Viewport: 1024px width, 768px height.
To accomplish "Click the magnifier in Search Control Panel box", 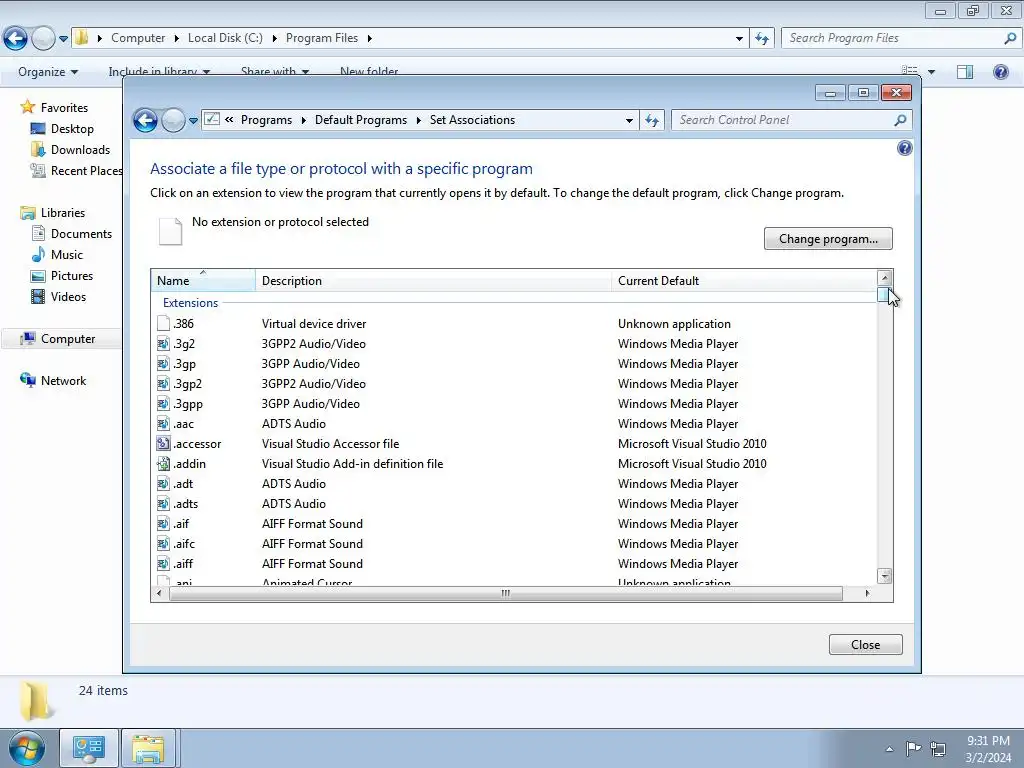I will coord(900,120).
